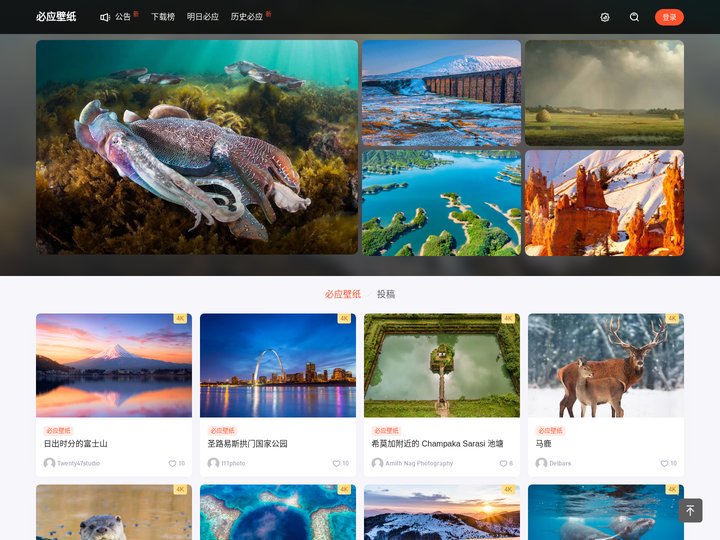The height and width of the screenshot is (540, 720).
Task: Select the 必应壁纸 tab
Action: pos(343,294)
